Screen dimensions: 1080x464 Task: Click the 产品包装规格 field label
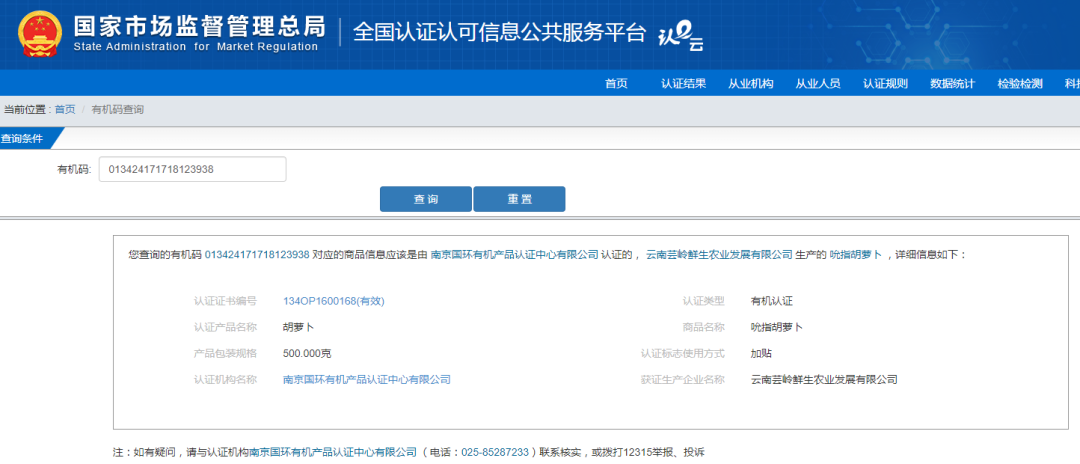click(225, 353)
